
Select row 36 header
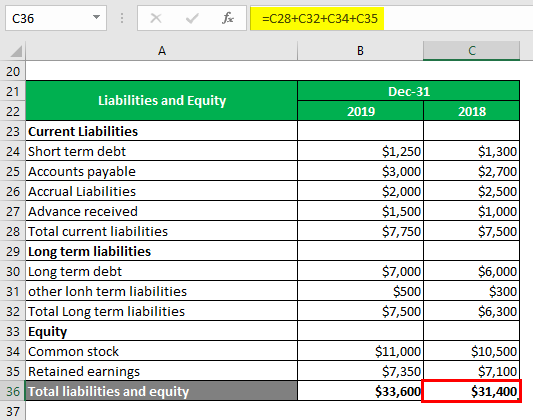click(x=13, y=391)
